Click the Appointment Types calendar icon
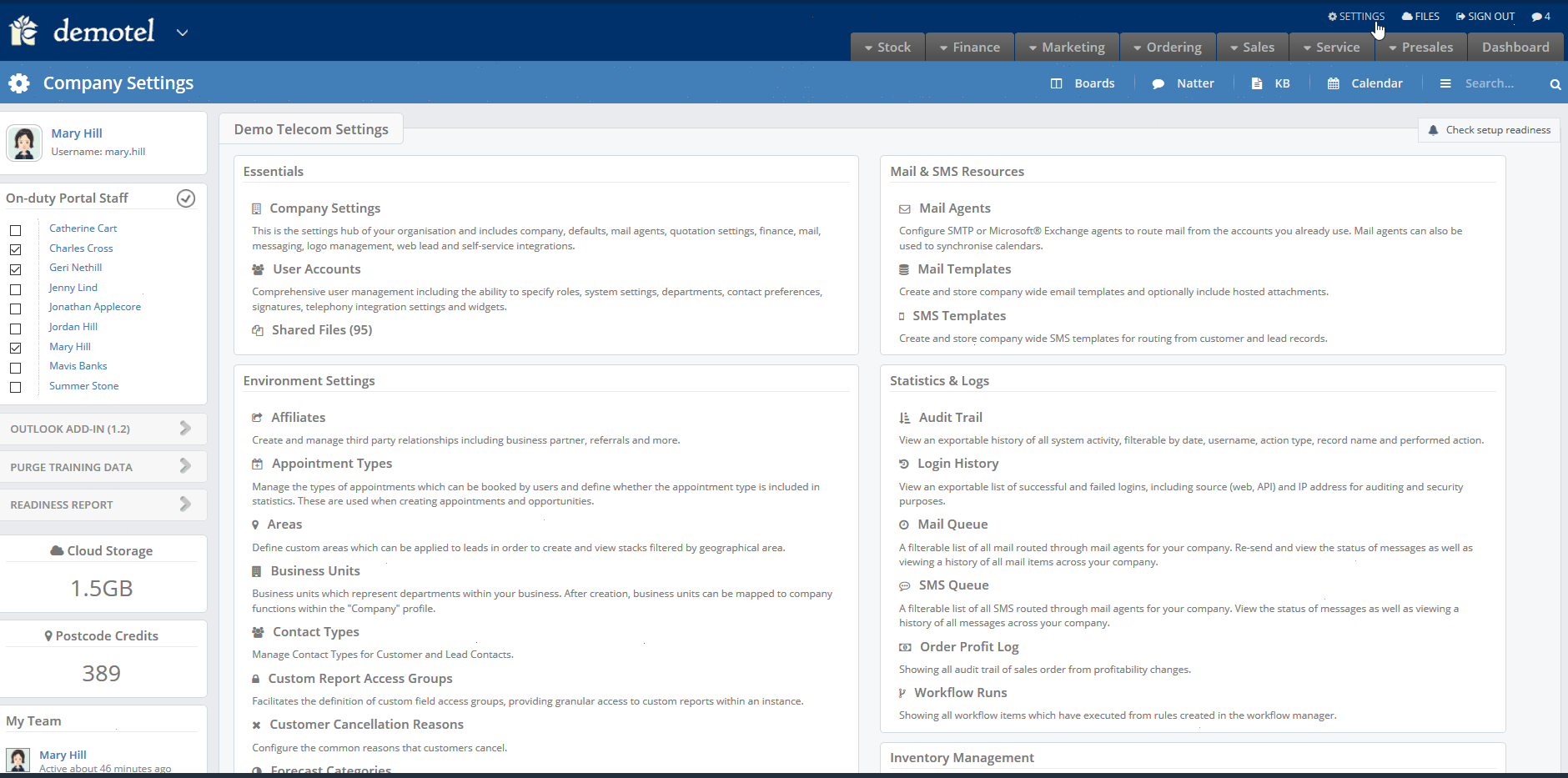Image resolution: width=1568 pixels, height=778 pixels. click(x=257, y=464)
